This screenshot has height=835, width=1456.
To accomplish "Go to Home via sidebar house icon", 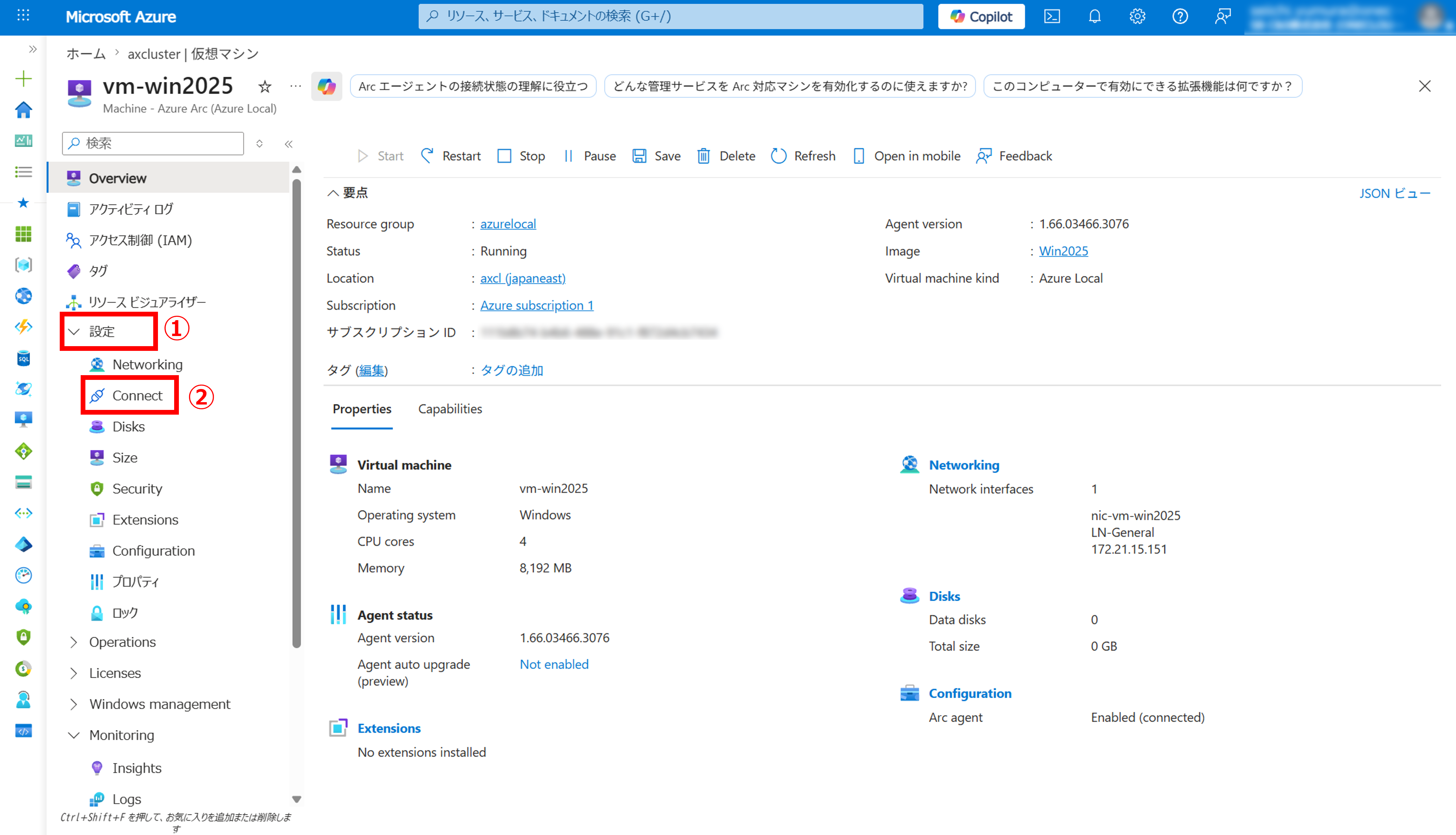I will coord(24,110).
